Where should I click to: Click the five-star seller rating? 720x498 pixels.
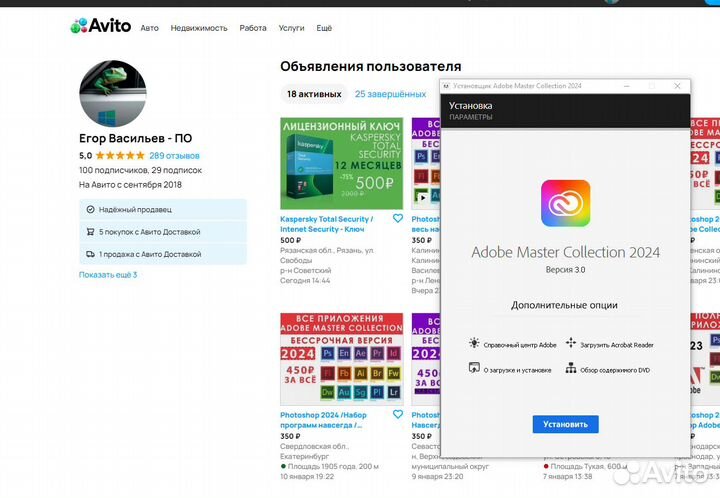pyautogui.click(x=120, y=156)
